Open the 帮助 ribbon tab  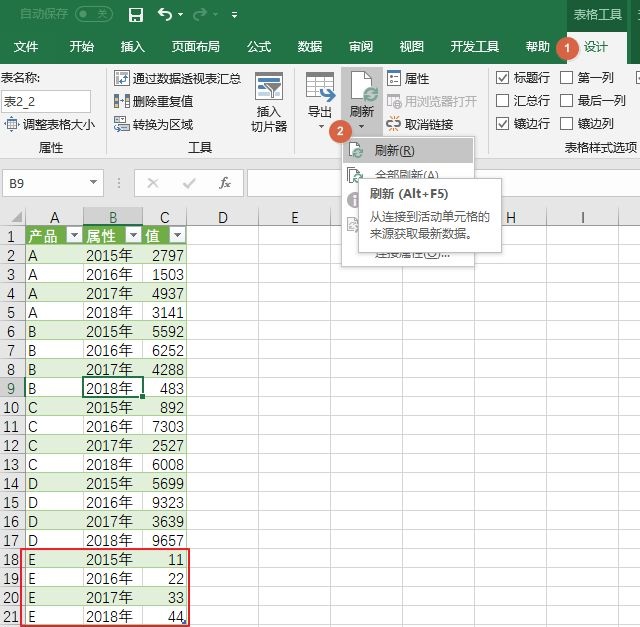coord(537,47)
